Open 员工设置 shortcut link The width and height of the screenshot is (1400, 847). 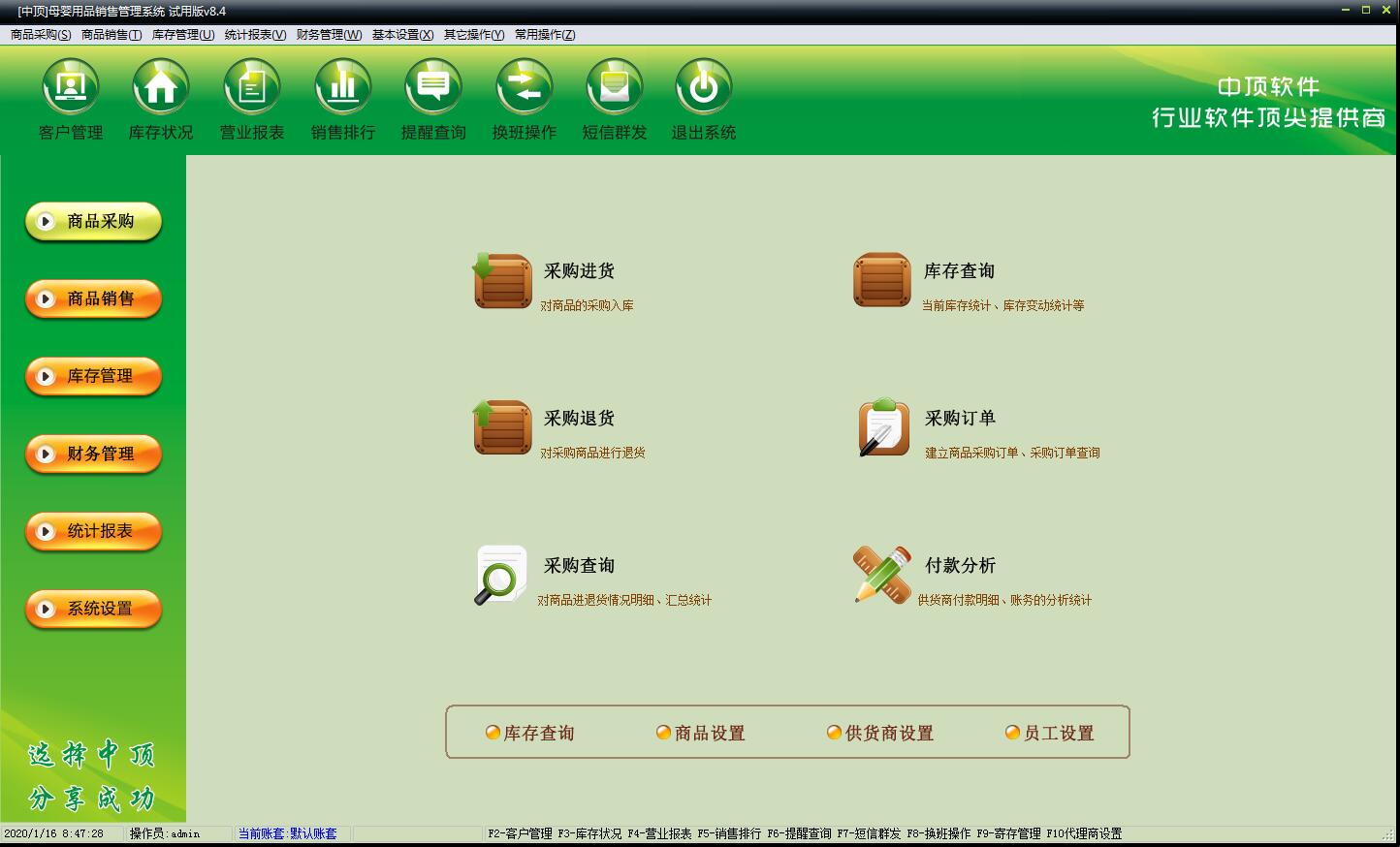(1059, 734)
